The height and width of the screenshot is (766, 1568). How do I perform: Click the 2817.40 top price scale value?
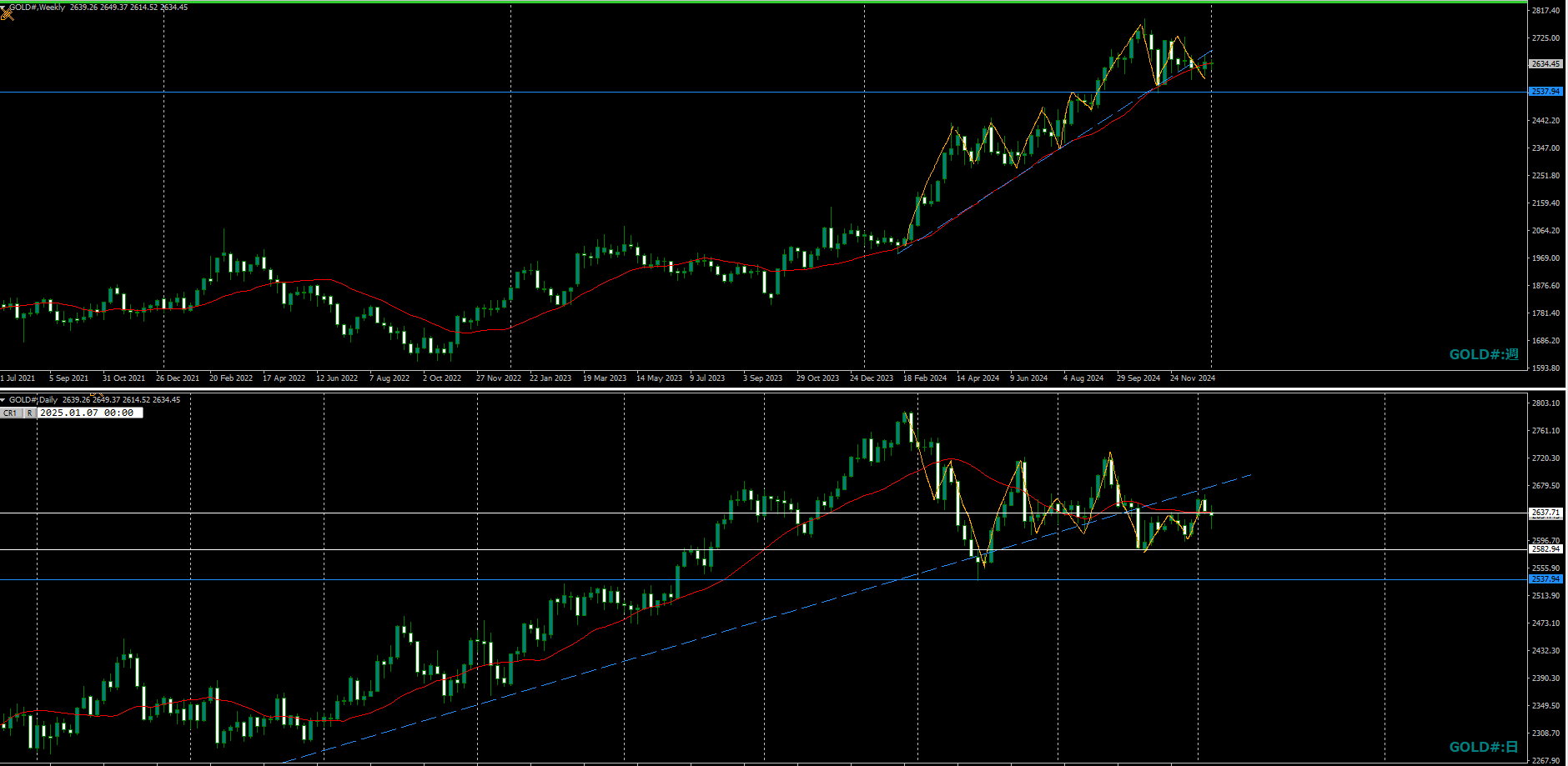[x=1545, y=11]
